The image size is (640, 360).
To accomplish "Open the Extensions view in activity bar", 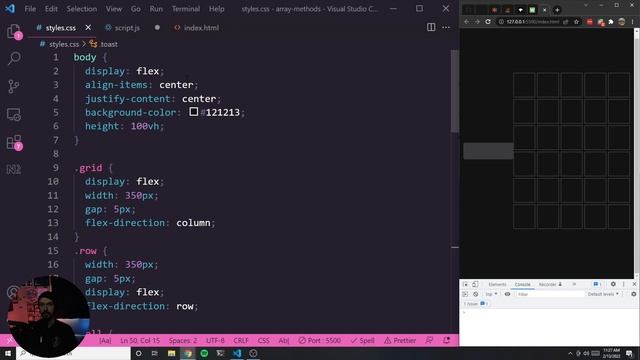I will (x=14, y=142).
